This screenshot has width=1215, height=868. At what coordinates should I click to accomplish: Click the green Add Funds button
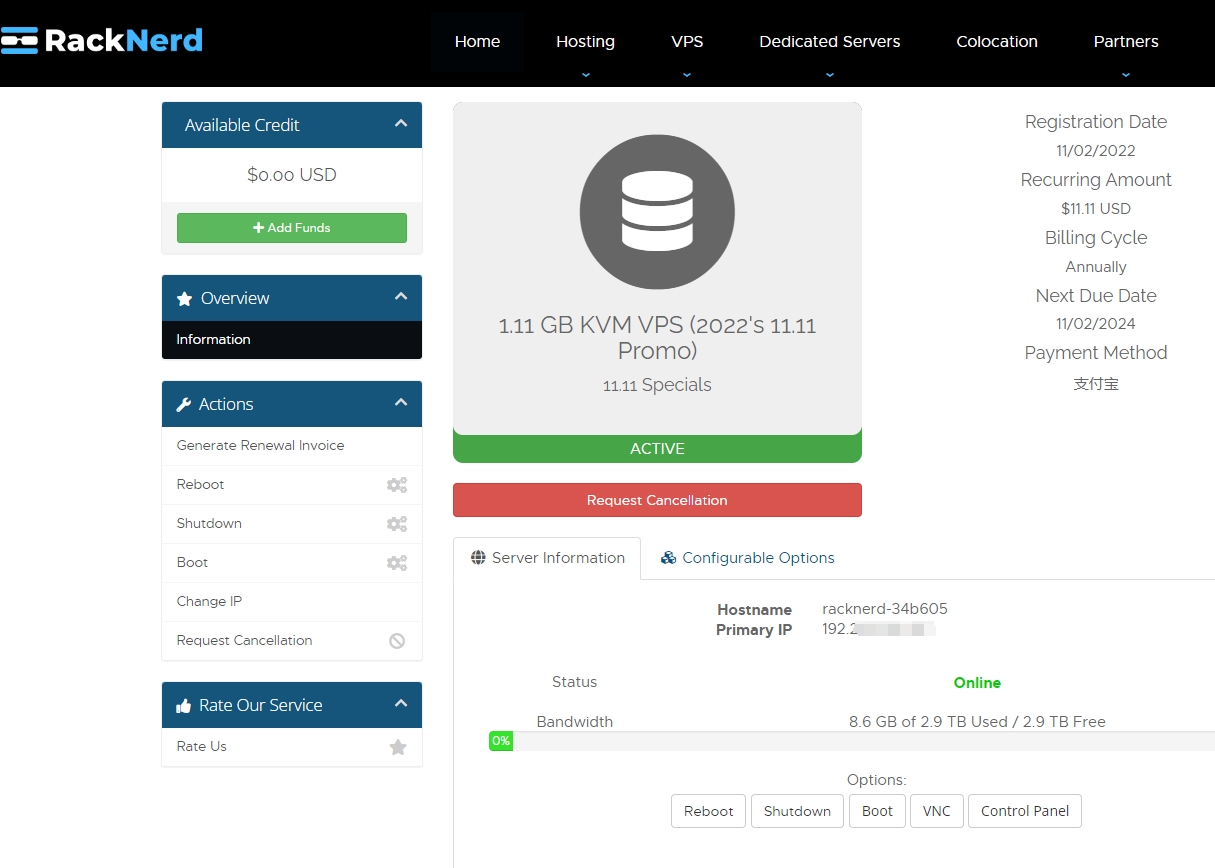(x=292, y=228)
